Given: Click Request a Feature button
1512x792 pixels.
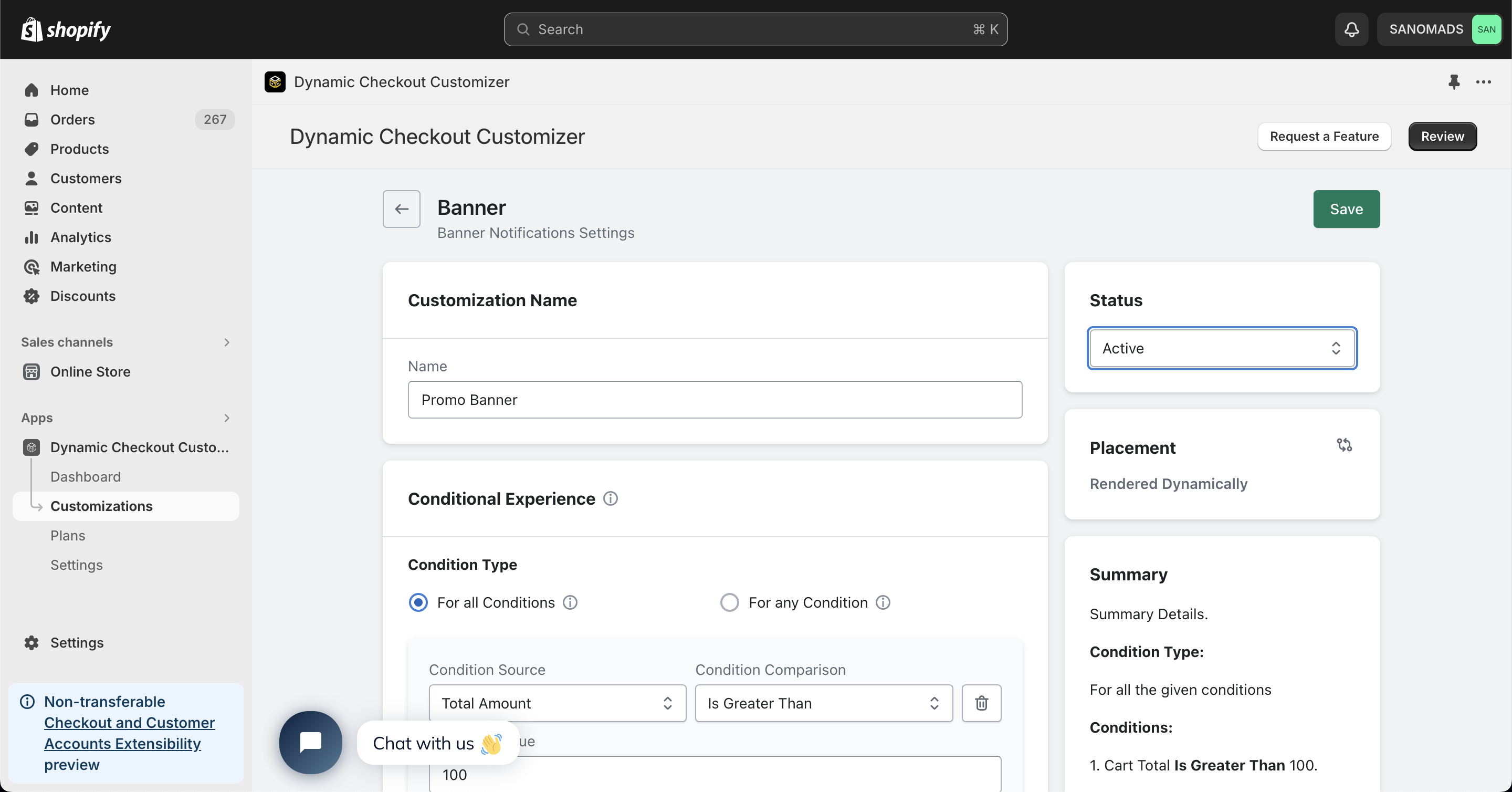Looking at the screenshot, I should pyautogui.click(x=1324, y=136).
